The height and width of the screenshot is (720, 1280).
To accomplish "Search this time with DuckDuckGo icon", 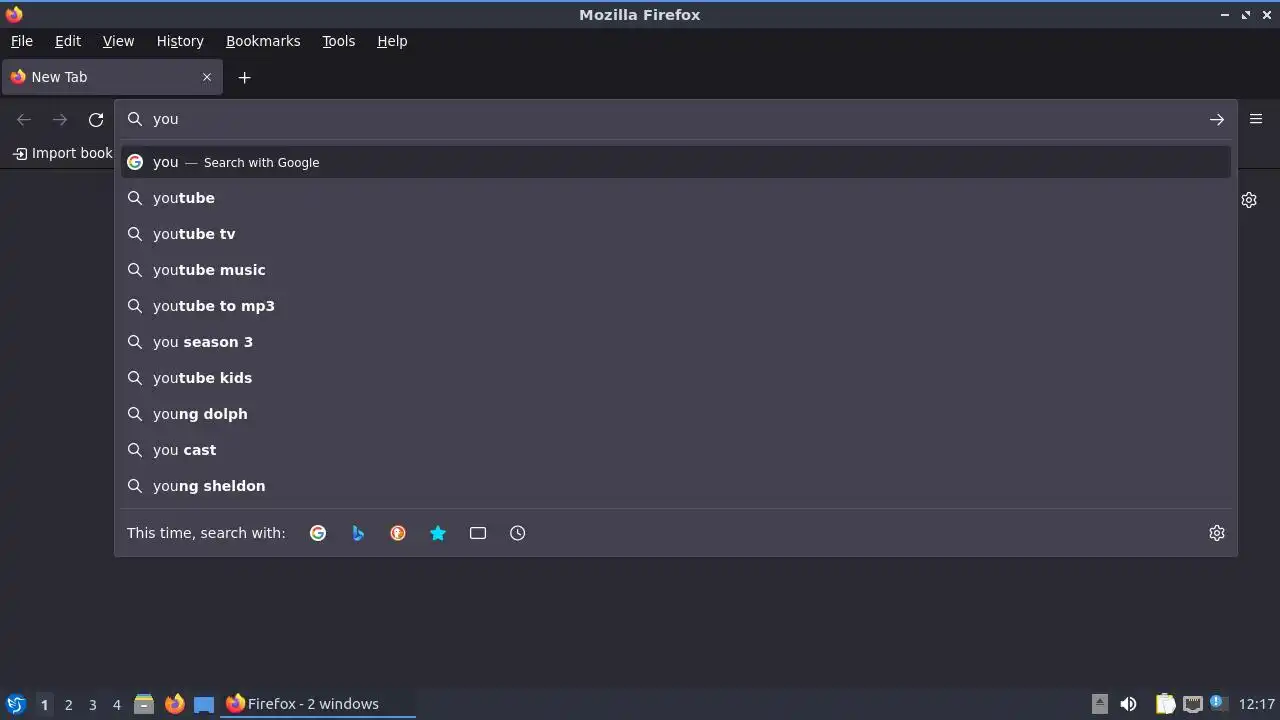I will 398,533.
